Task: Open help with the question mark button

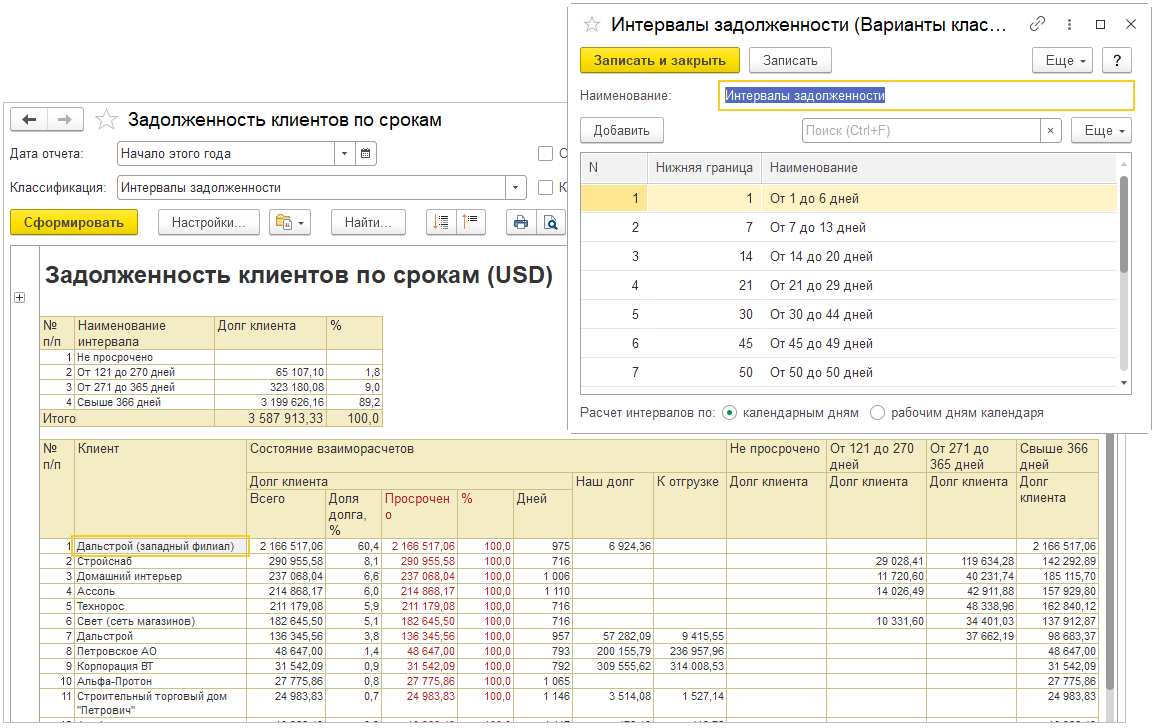Action: coord(1116,60)
